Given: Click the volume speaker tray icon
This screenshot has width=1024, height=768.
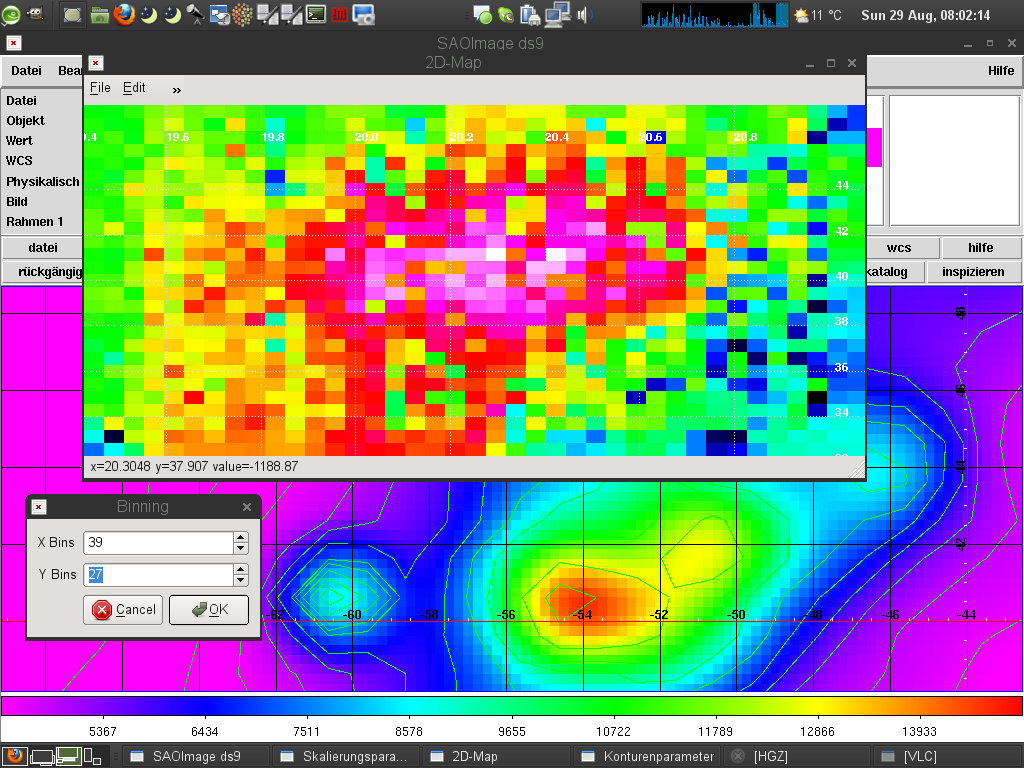Looking at the screenshot, I should click(x=585, y=14).
